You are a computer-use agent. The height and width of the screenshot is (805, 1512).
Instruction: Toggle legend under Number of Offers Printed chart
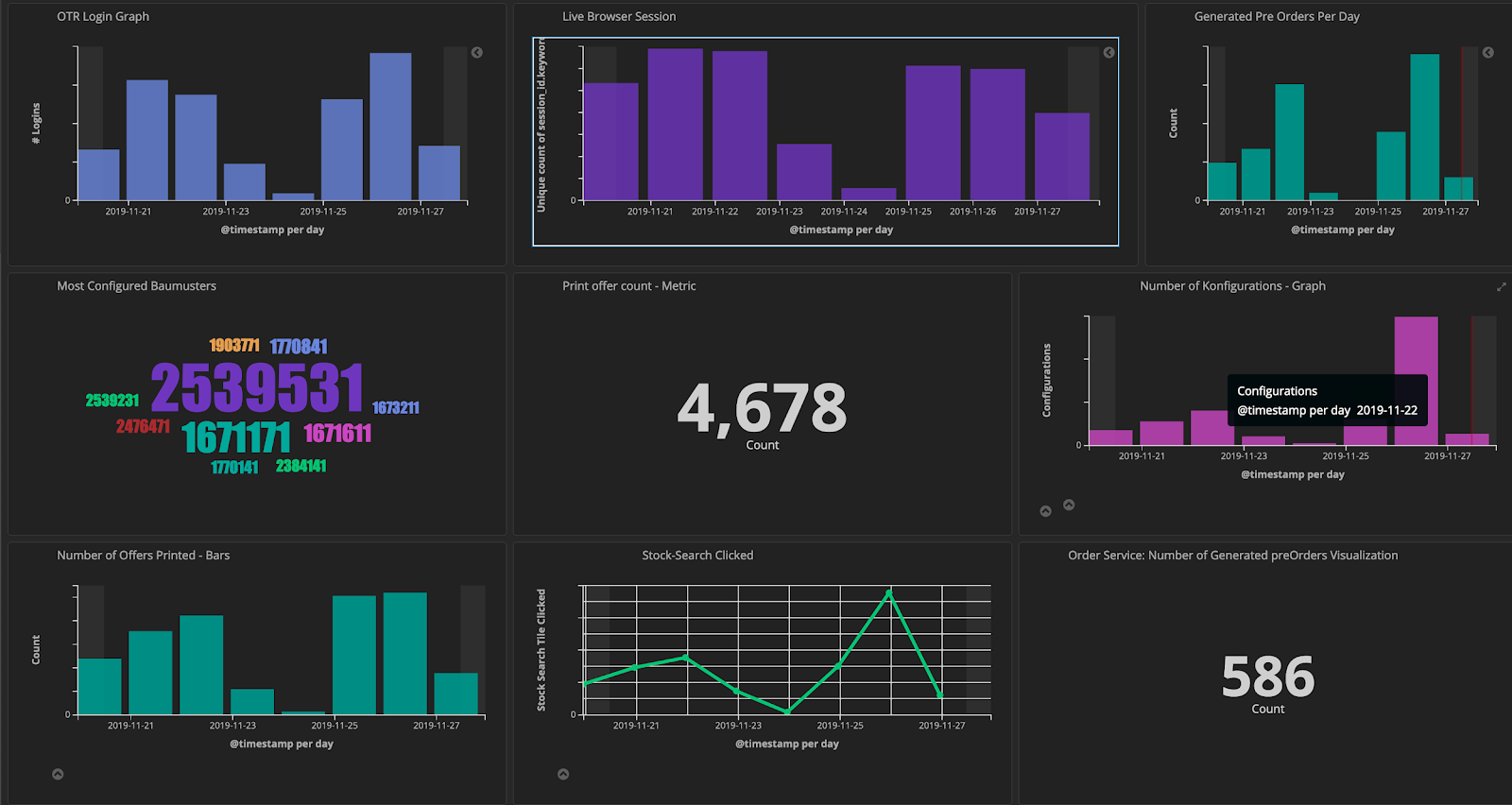point(58,774)
